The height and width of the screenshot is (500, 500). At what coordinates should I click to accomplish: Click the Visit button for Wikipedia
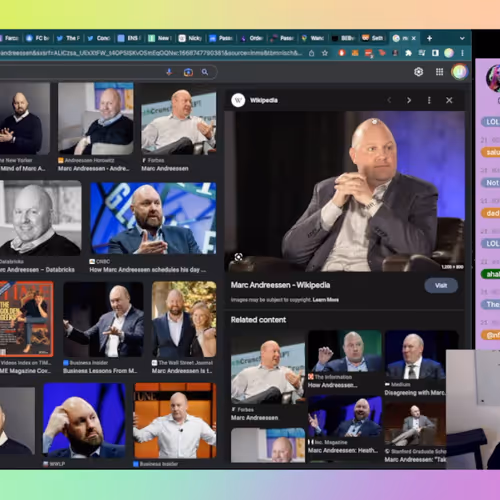(441, 286)
